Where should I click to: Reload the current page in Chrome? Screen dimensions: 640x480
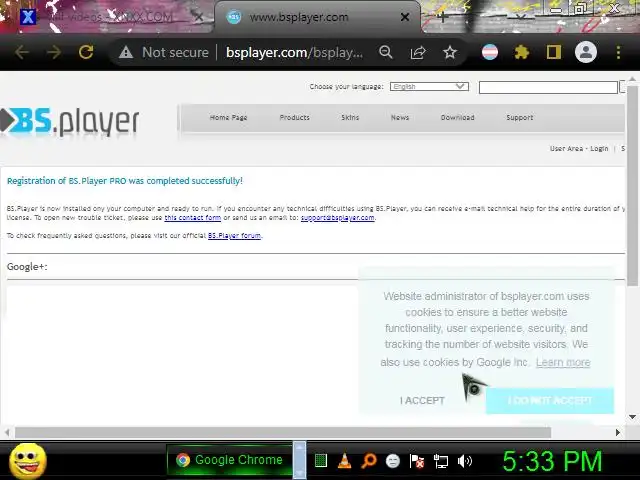pyautogui.click(x=86, y=52)
